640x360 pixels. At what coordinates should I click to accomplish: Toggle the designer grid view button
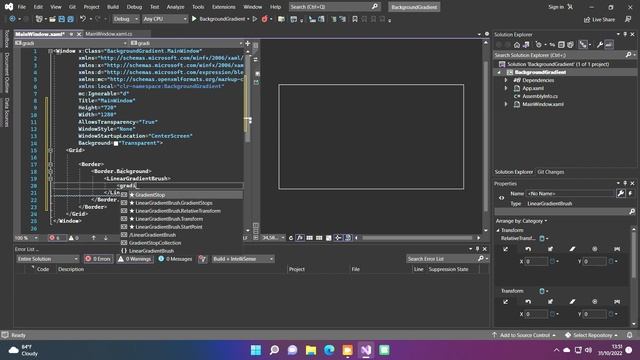pos(309,238)
